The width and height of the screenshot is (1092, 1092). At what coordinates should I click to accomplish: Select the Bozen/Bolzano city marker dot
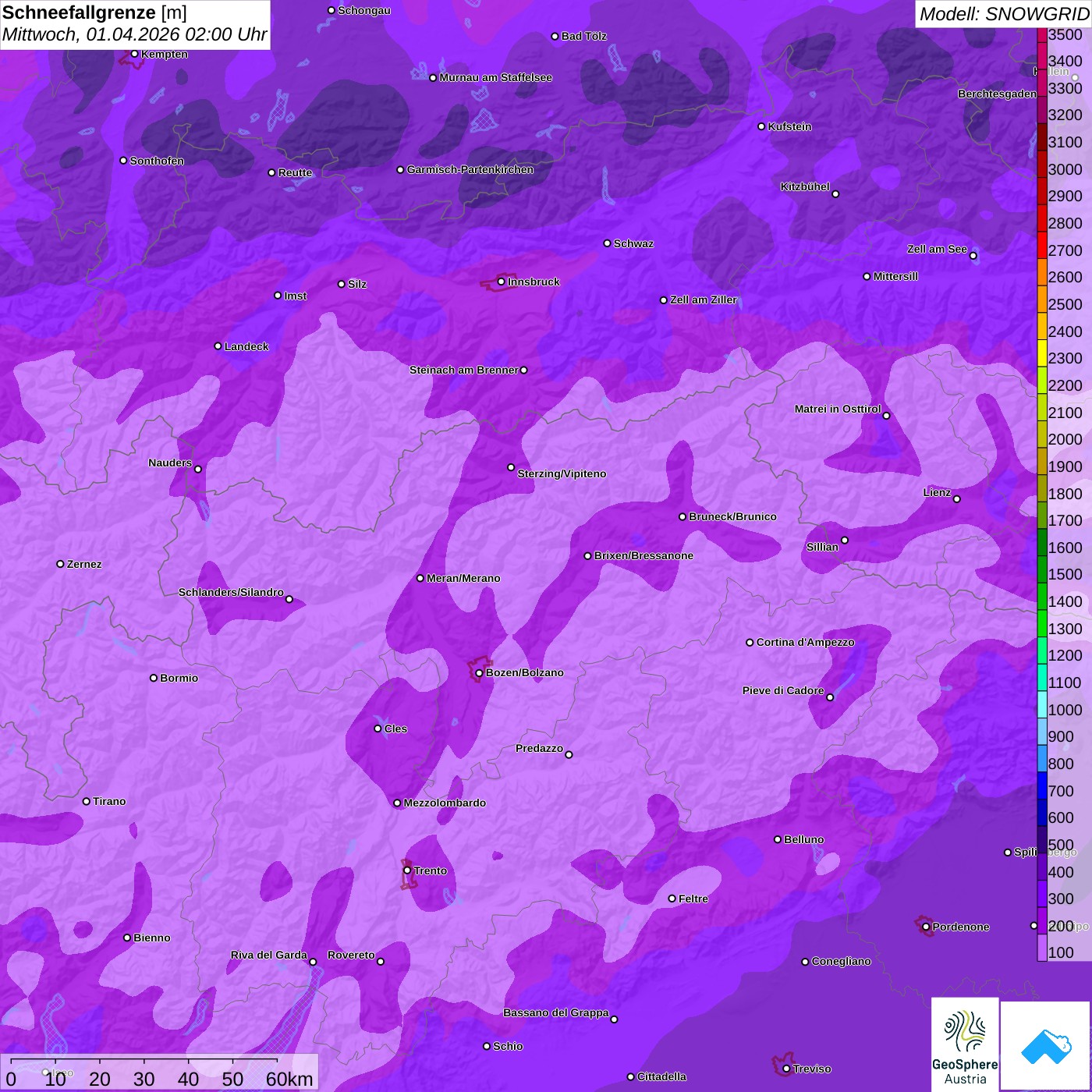click(x=479, y=672)
